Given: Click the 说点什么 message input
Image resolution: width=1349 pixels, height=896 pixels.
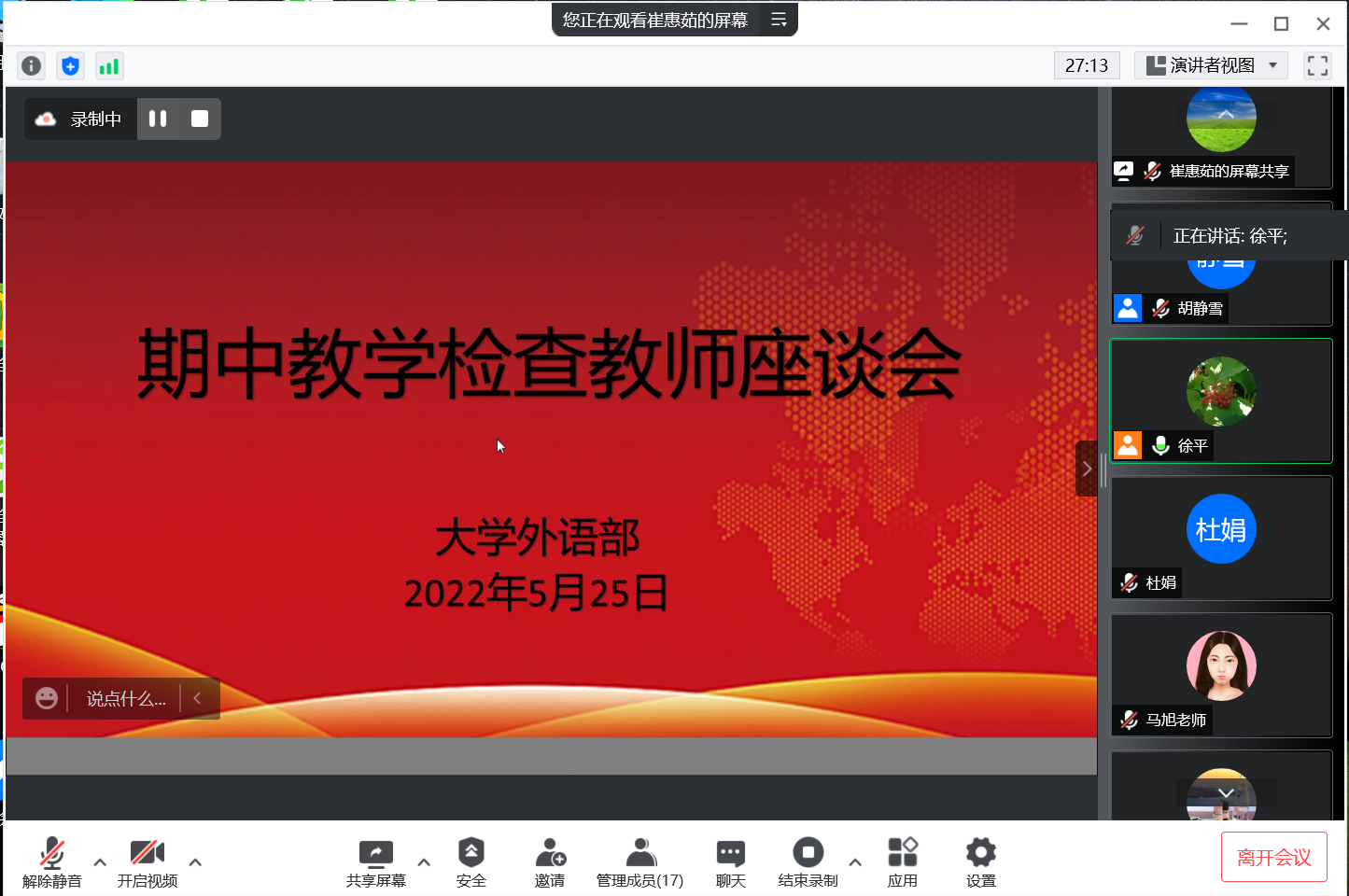Looking at the screenshot, I should click(126, 698).
